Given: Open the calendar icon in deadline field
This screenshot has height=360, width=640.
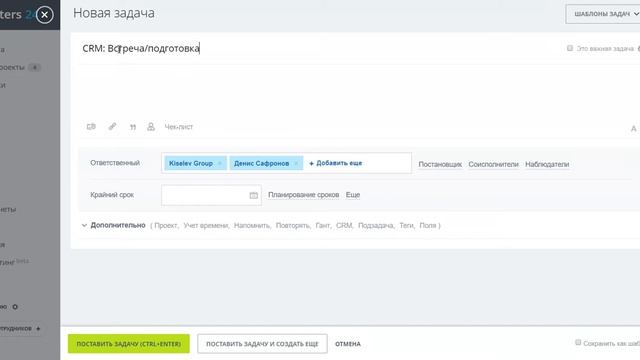Looking at the screenshot, I should 253,196.
